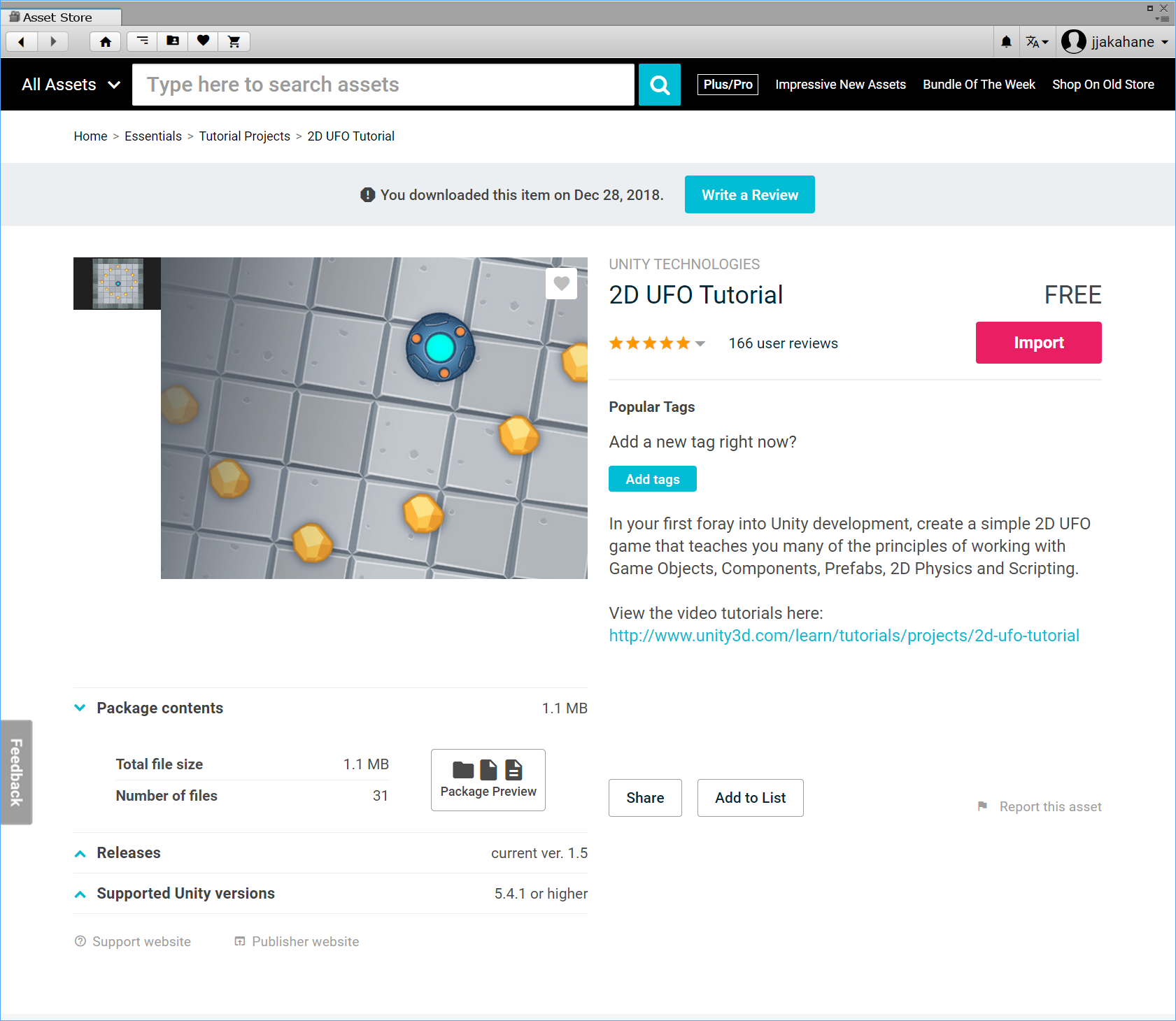Click the Package Preview button
The image size is (1176, 1021).
point(488,780)
